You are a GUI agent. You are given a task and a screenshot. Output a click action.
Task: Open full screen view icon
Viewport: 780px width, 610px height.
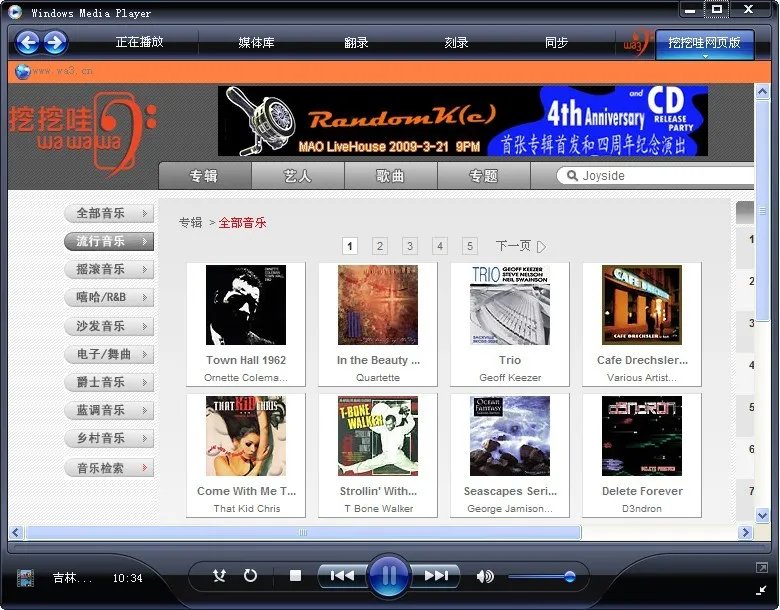[761, 568]
